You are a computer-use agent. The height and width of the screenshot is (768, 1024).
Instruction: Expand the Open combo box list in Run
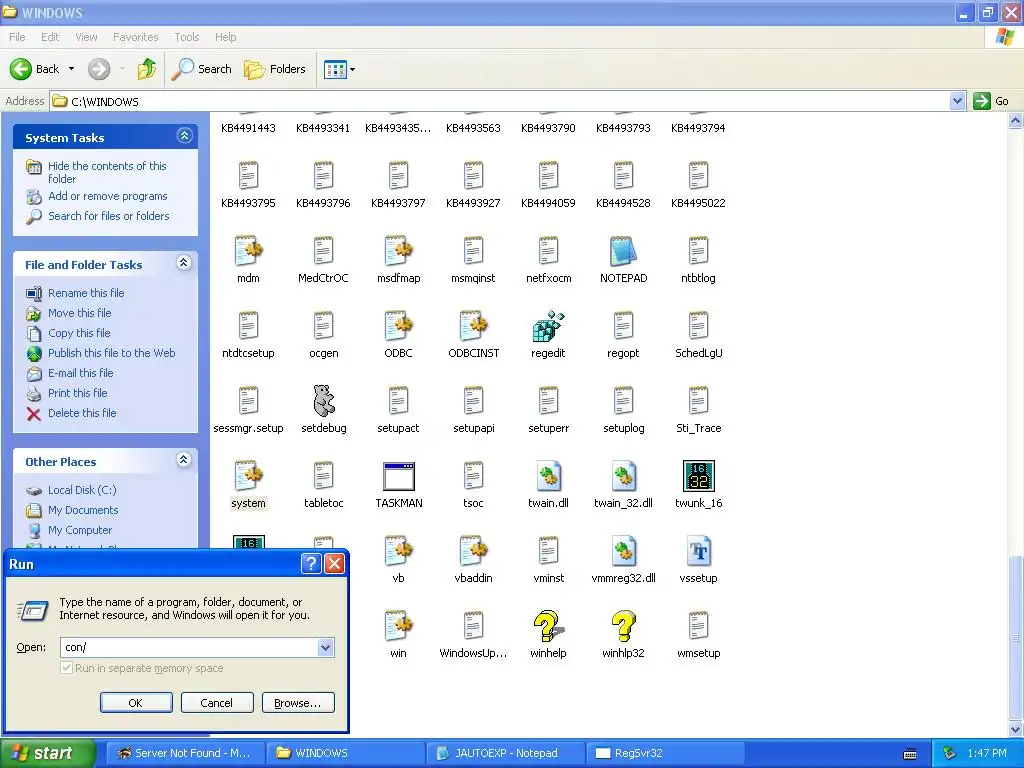pos(325,647)
